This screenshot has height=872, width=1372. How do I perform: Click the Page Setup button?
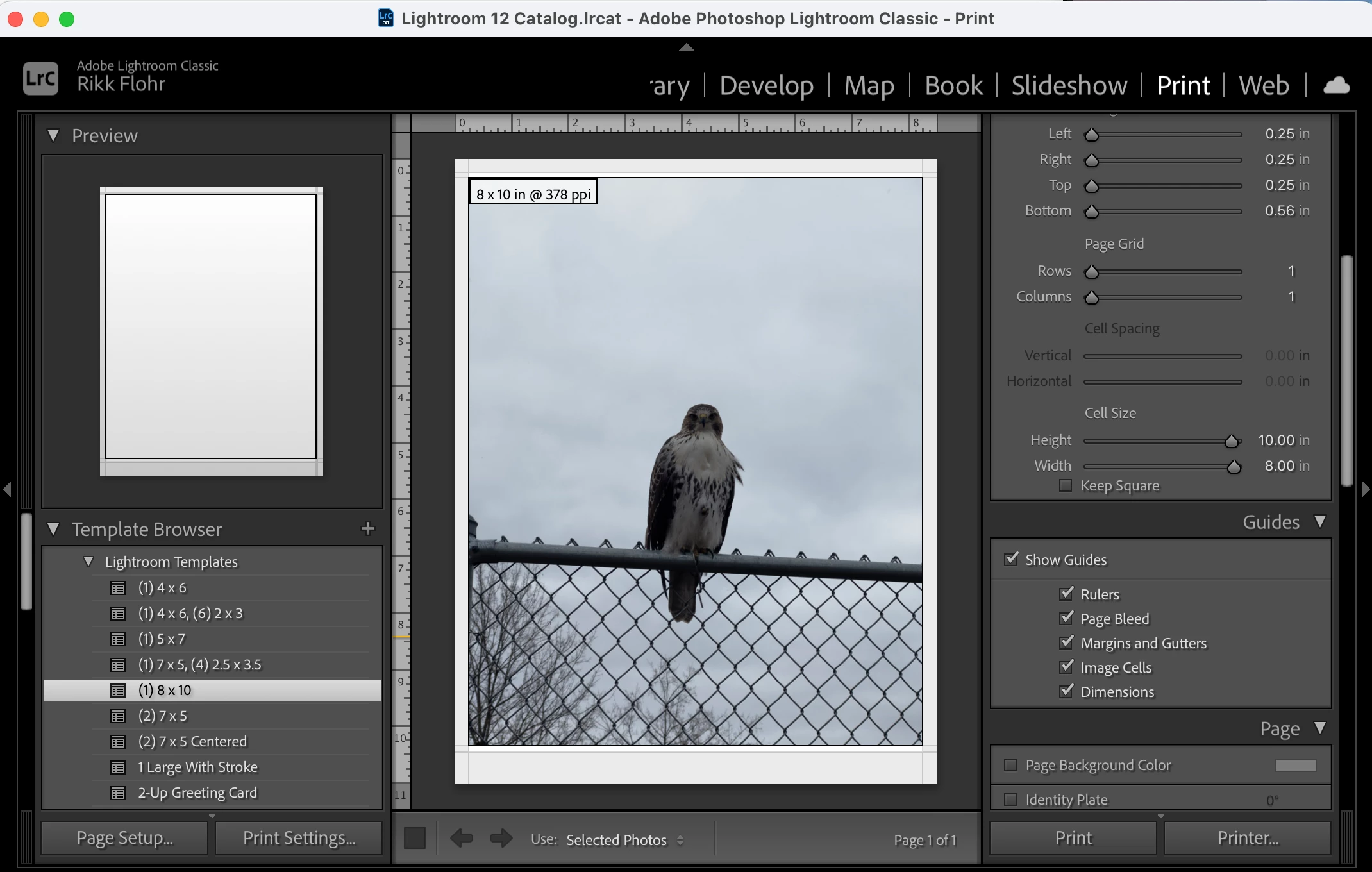click(x=124, y=838)
